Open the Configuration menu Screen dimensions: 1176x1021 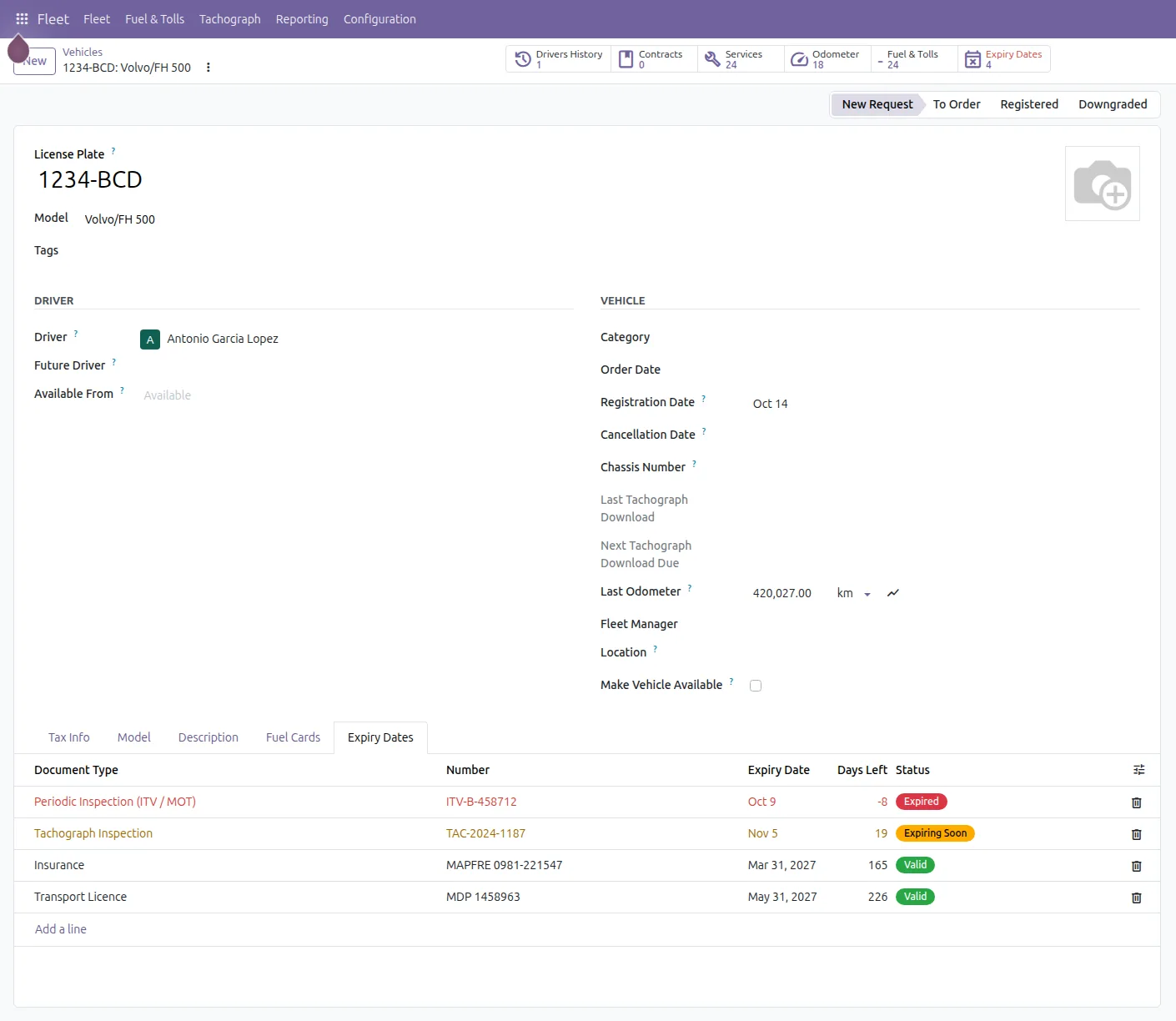379,19
